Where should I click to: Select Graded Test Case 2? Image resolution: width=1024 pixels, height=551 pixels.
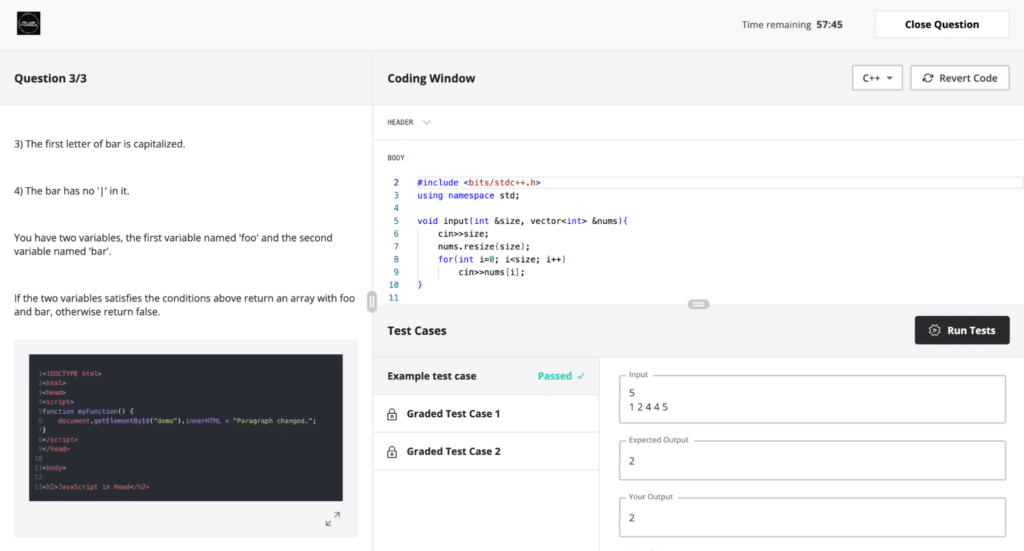(x=486, y=451)
